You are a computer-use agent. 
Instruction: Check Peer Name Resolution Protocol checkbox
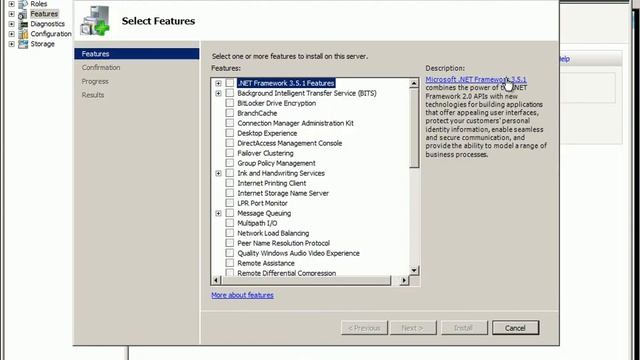[230, 243]
